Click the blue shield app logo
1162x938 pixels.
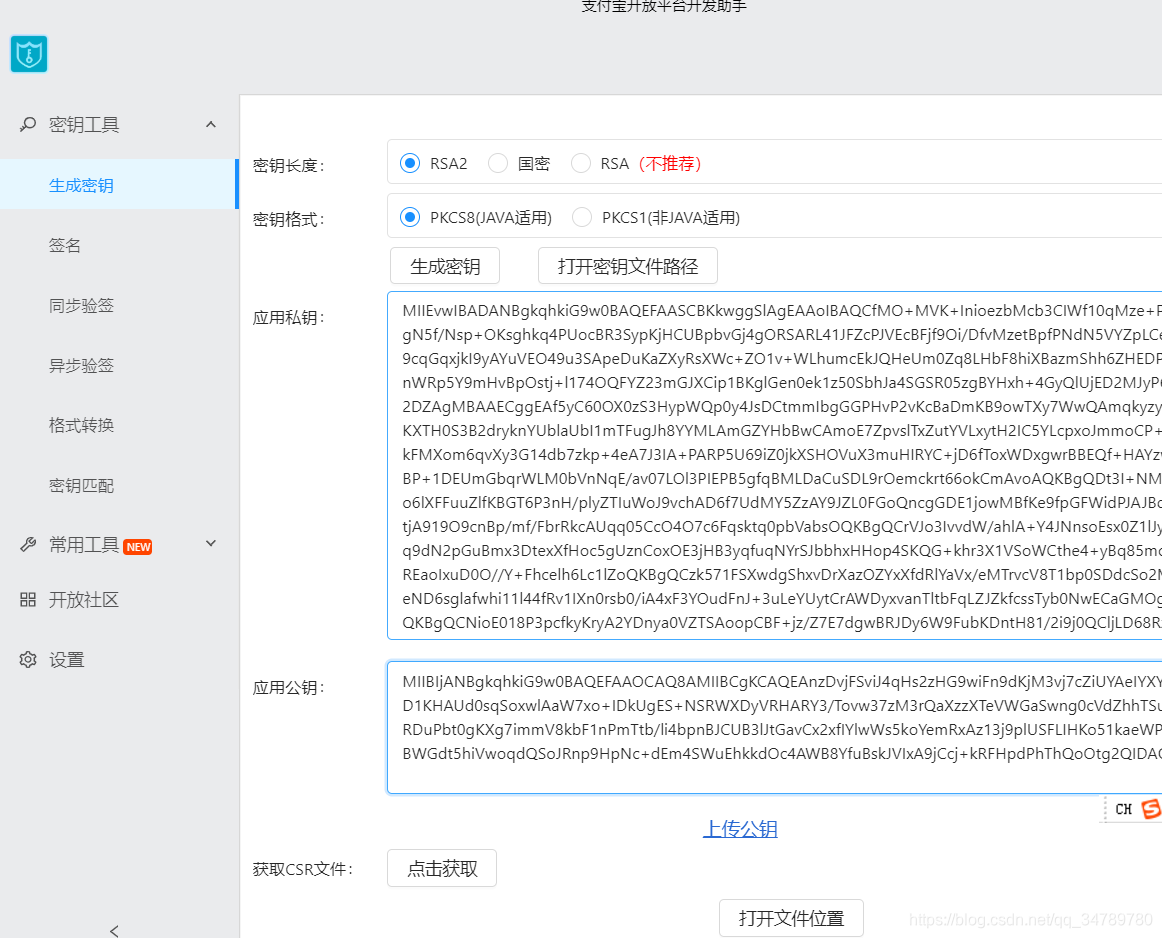[29, 54]
